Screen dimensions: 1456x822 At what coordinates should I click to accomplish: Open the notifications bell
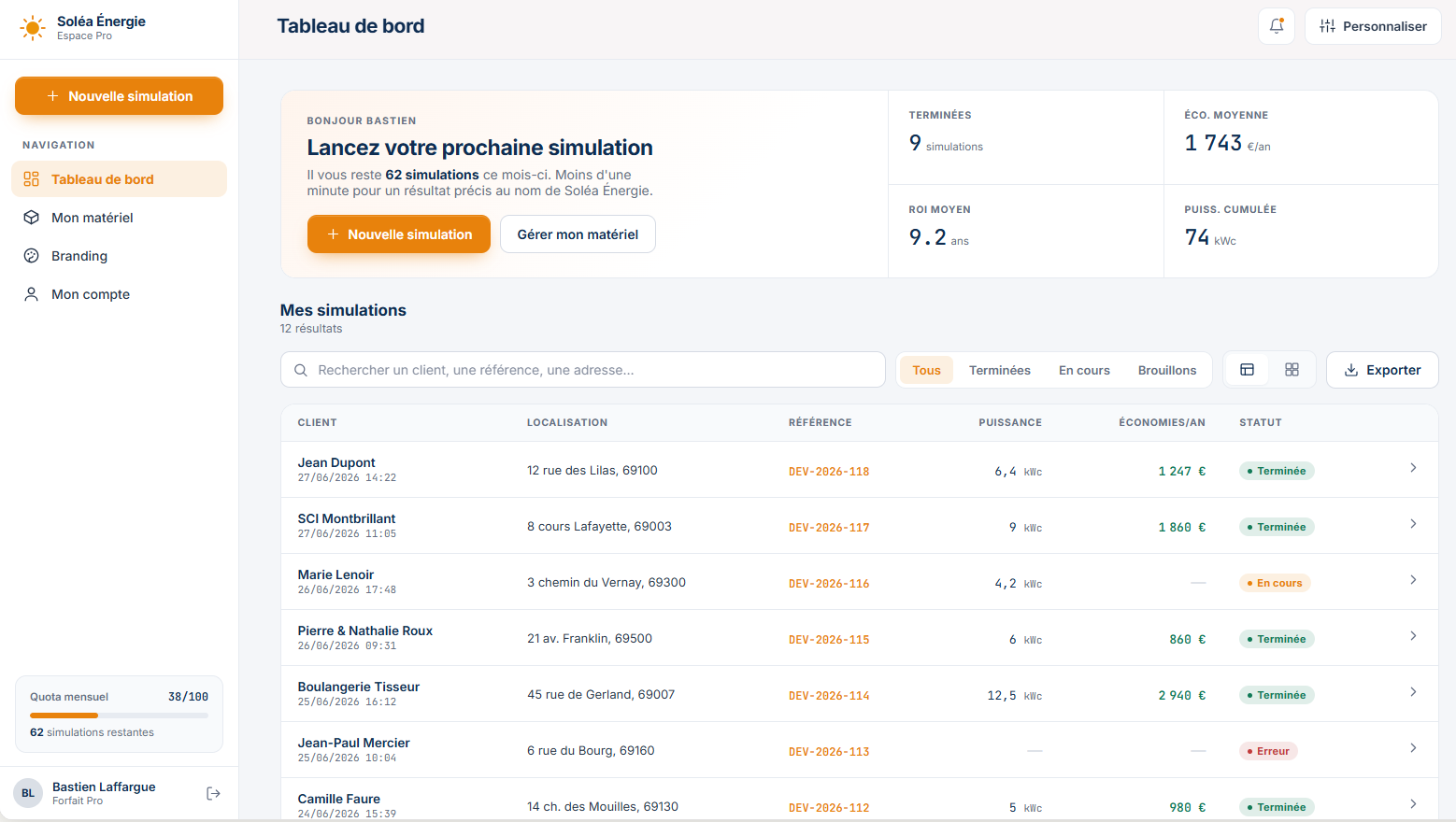coord(1277,26)
